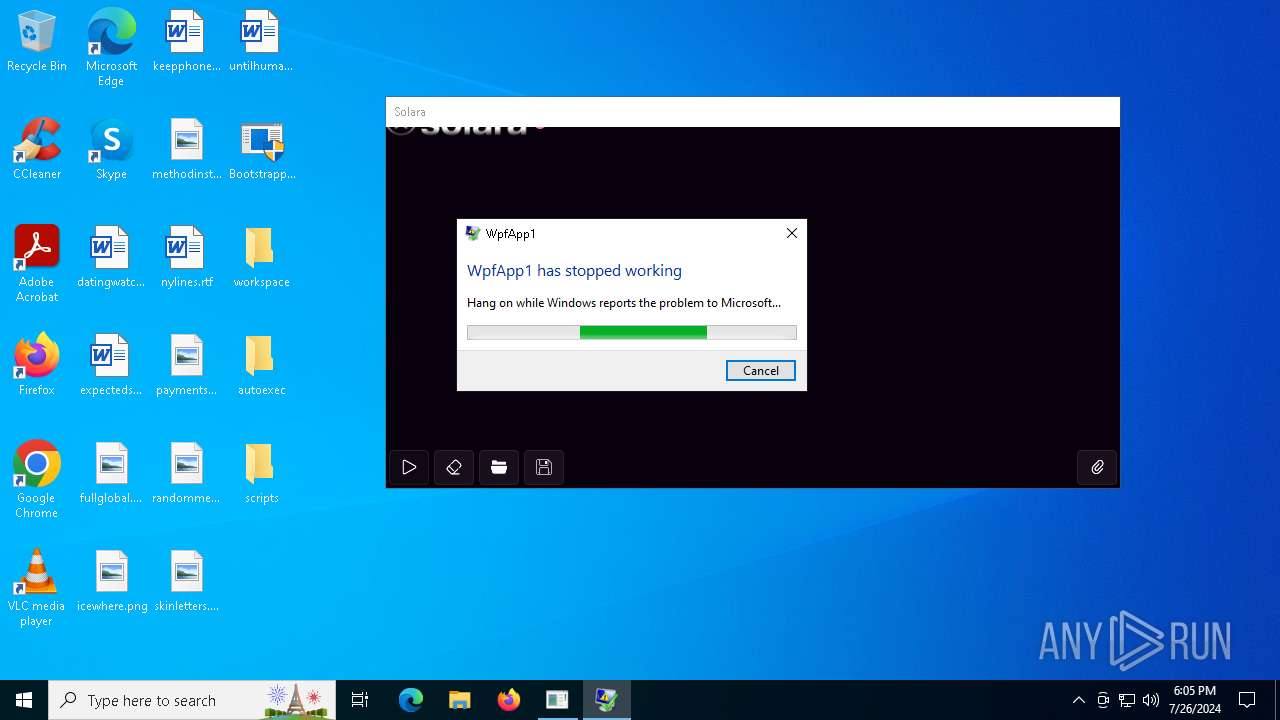Select the keepphone Word document icon
Screen dimensions: 1280x720
pyautogui.click(x=186, y=42)
